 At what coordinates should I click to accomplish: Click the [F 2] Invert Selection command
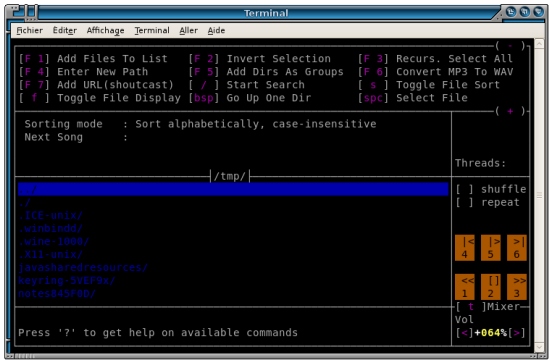(x=260, y=59)
